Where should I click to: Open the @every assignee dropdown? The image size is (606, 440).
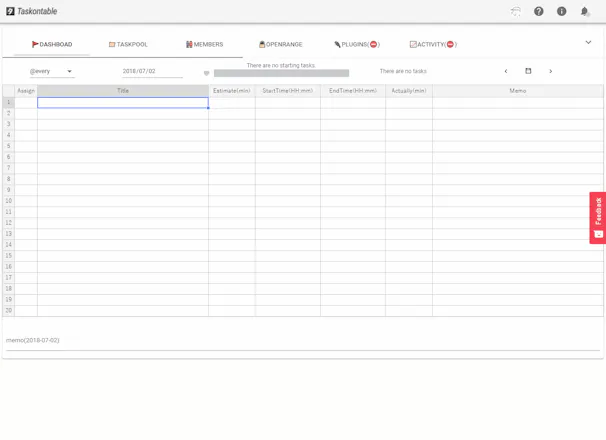coord(51,71)
